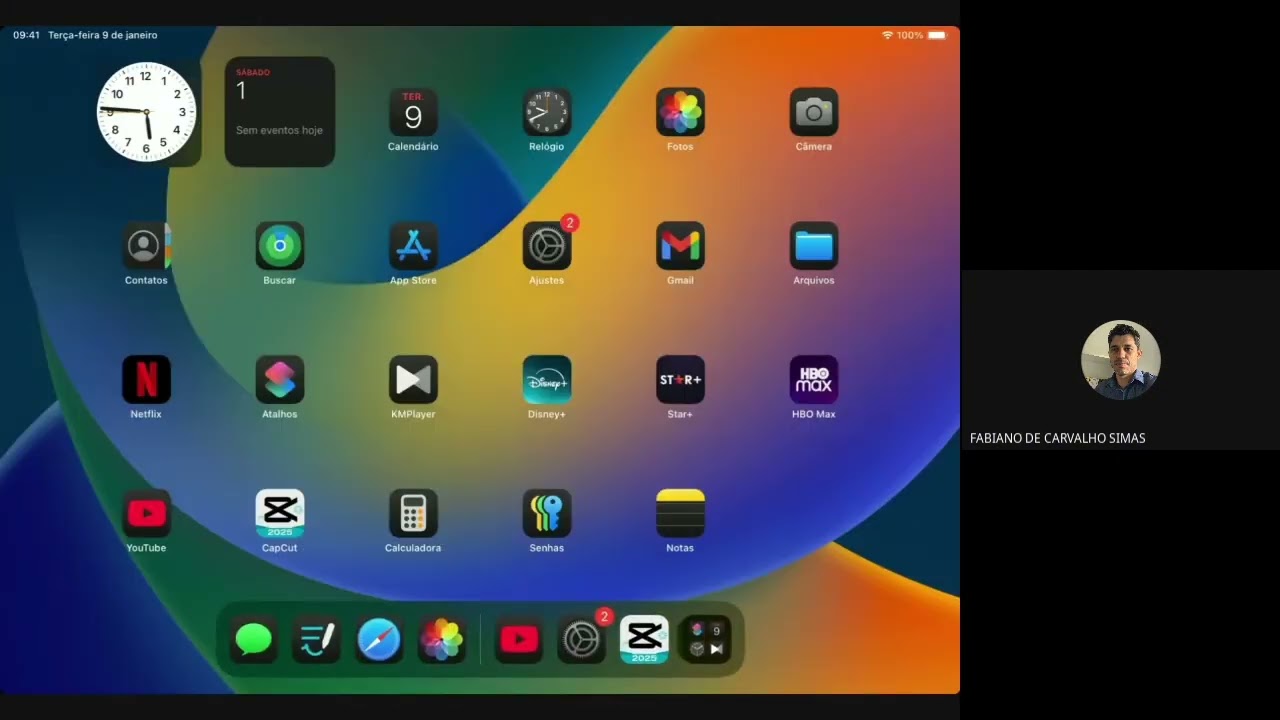Open the Calculadora app
This screenshot has height=720, width=1280.
(413, 514)
